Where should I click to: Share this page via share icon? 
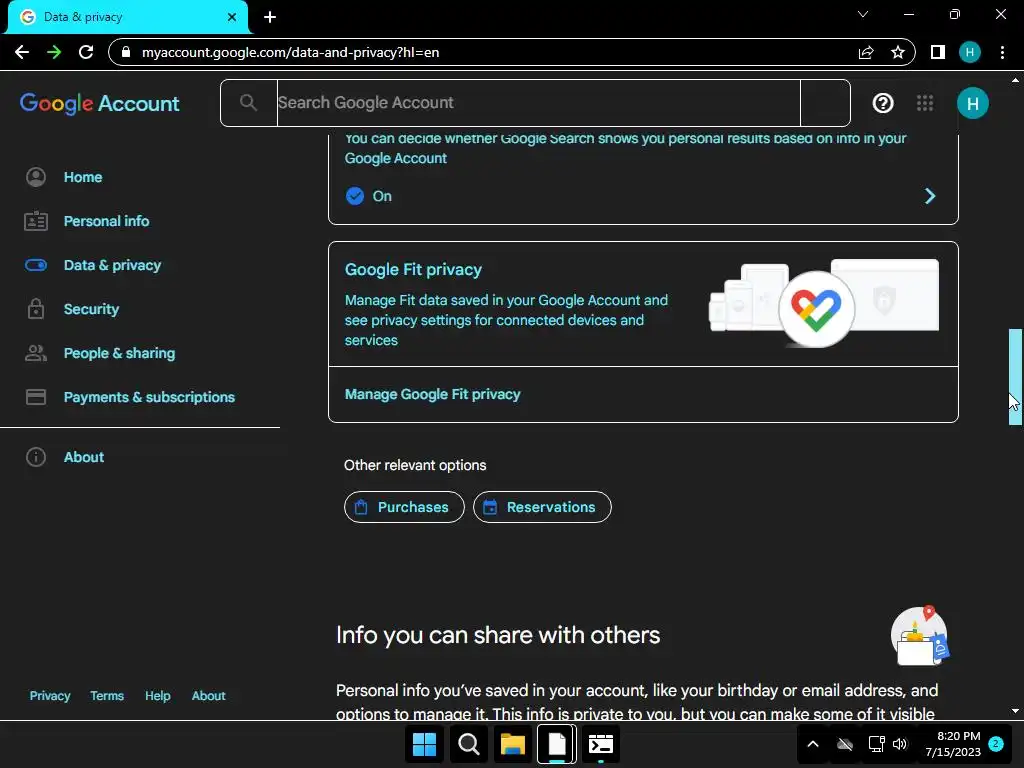[x=866, y=52]
